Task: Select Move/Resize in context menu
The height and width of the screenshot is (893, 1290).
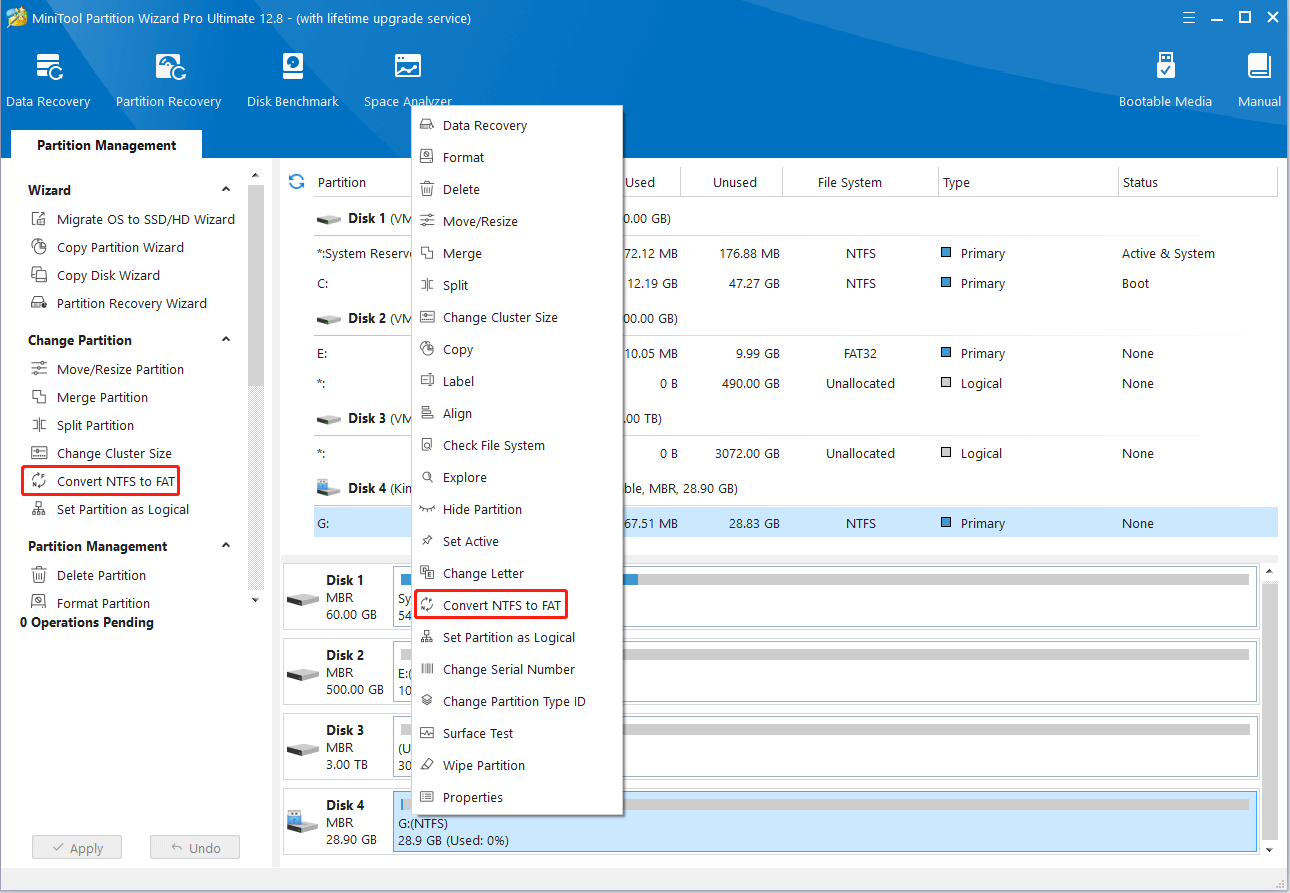Action: pyautogui.click(x=517, y=221)
